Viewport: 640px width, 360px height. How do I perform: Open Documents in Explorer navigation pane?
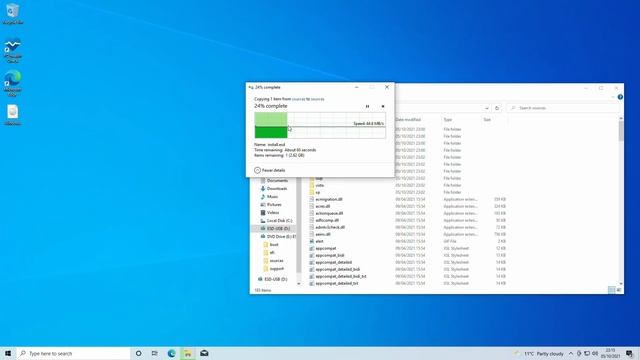[277, 180]
